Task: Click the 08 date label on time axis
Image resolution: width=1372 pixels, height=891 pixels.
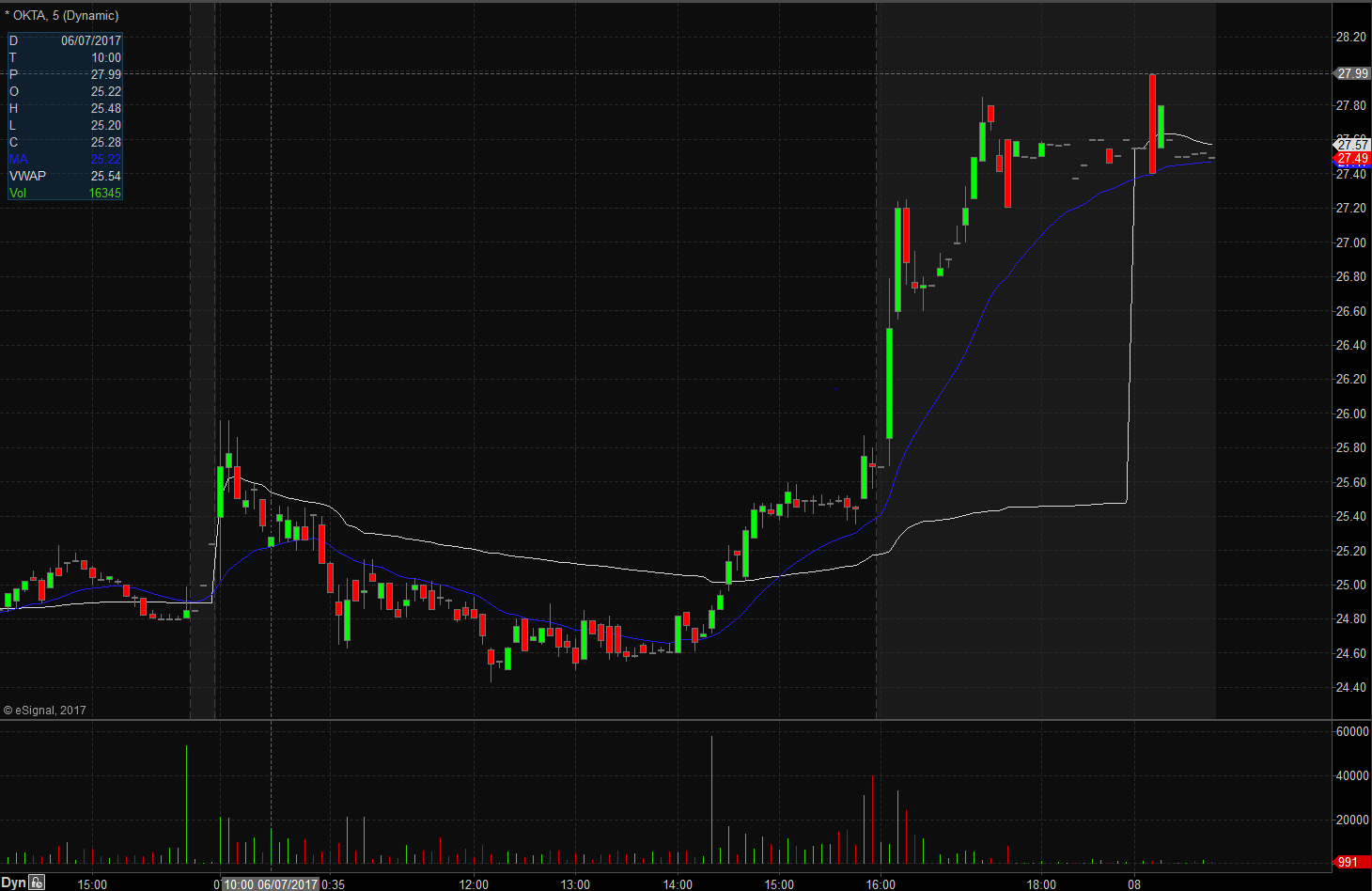Action: (1134, 883)
